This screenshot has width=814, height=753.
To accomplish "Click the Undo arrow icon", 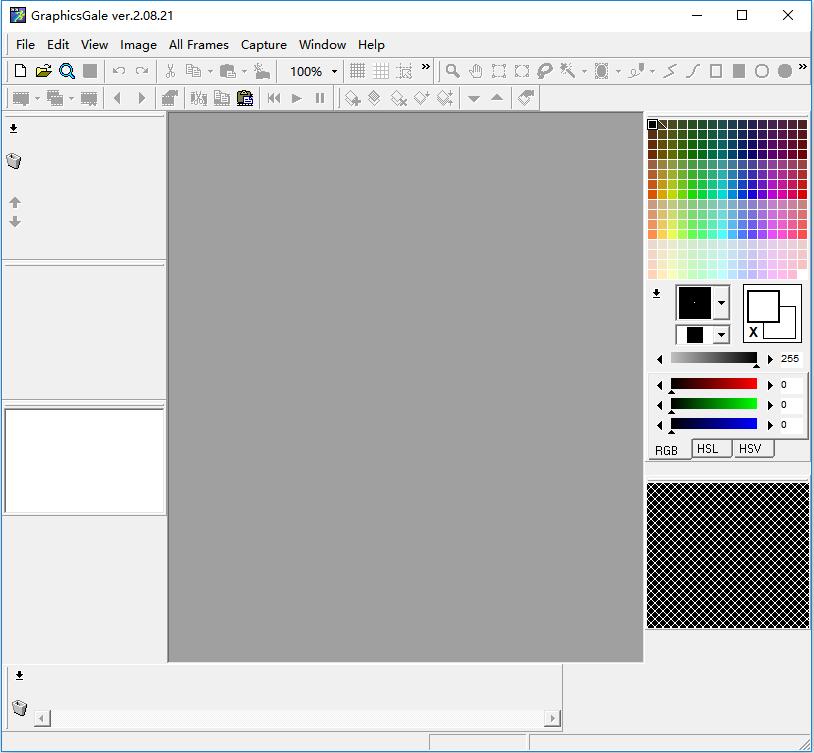I will [x=119, y=71].
